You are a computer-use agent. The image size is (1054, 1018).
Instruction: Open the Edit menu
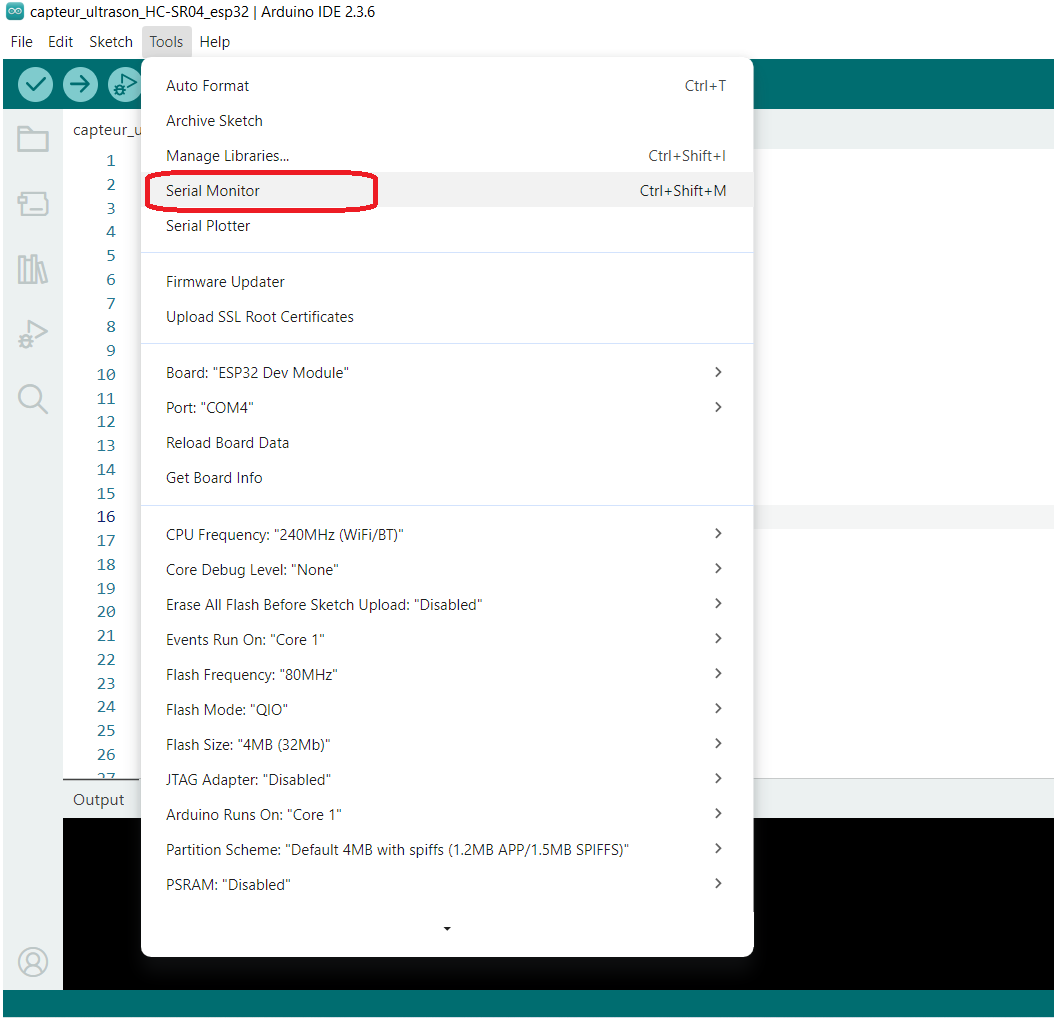(x=60, y=42)
